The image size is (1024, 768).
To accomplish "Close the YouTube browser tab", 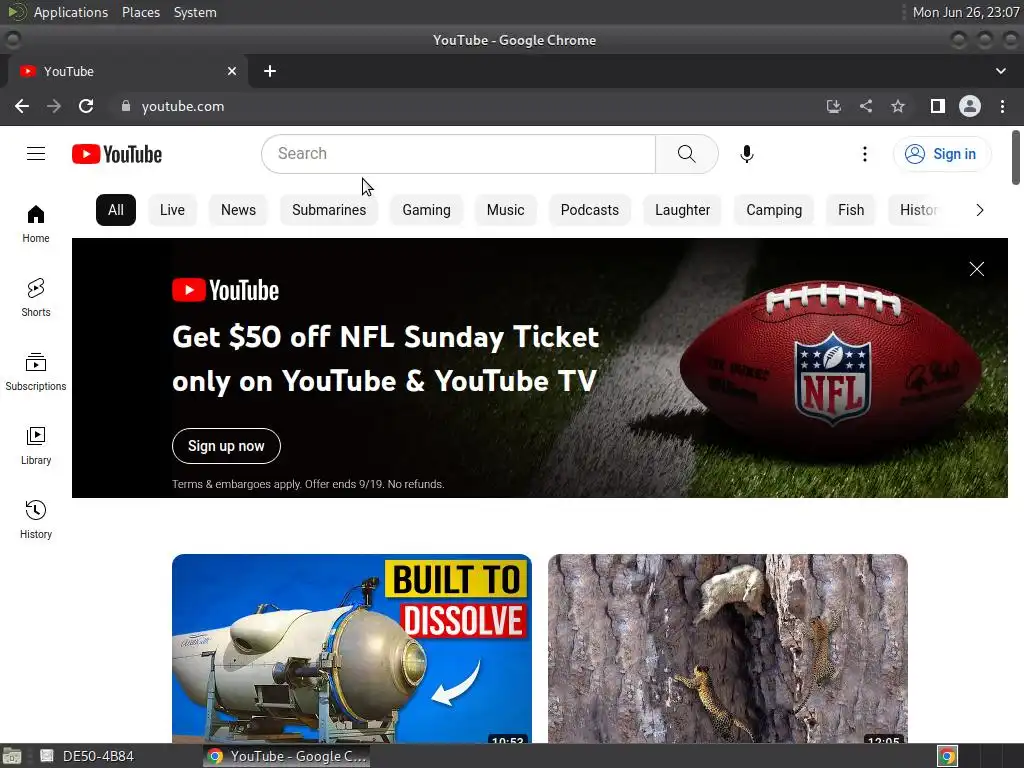I will pyautogui.click(x=232, y=71).
